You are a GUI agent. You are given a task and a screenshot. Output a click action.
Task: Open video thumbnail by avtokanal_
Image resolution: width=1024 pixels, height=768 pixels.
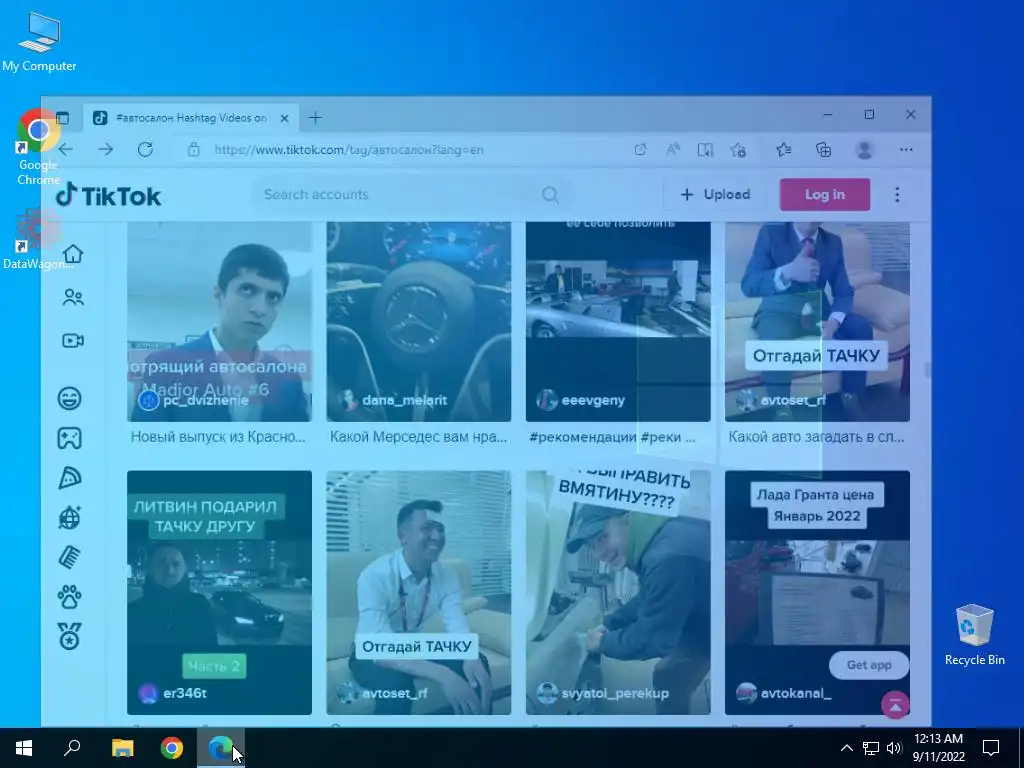click(817, 592)
